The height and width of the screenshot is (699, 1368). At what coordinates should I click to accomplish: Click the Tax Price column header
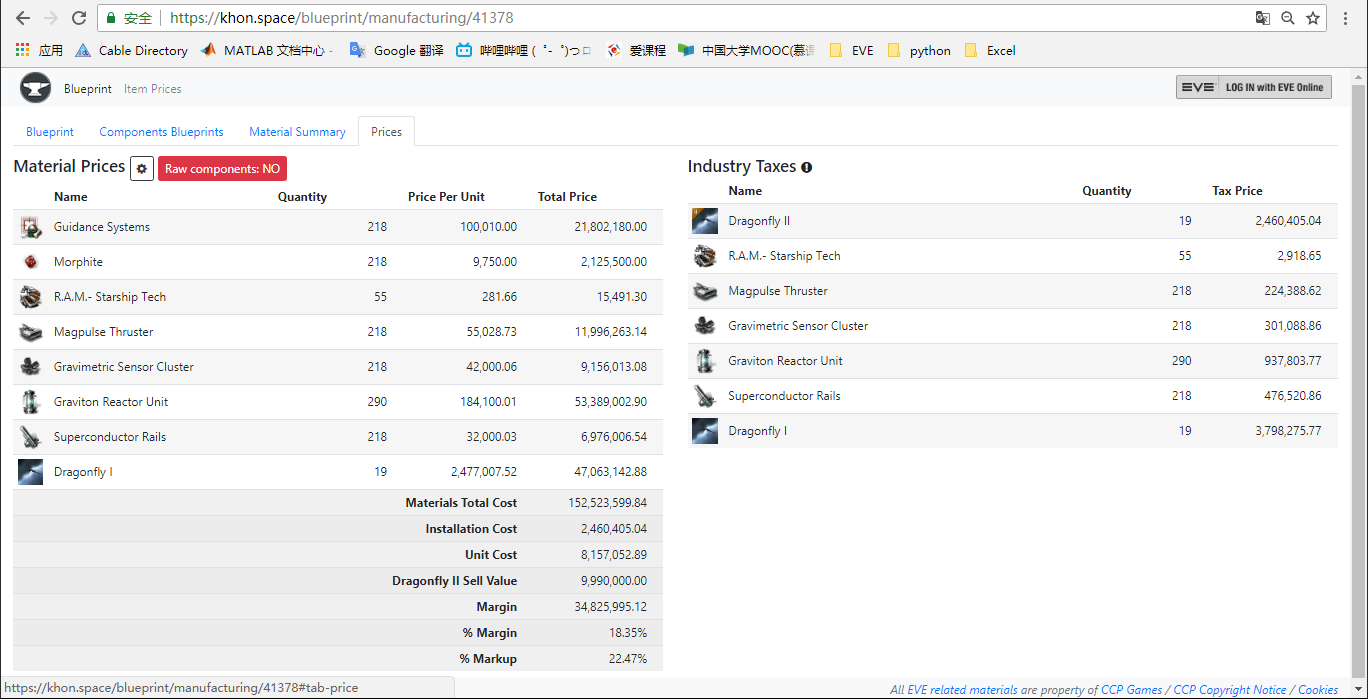click(1237, 191)
